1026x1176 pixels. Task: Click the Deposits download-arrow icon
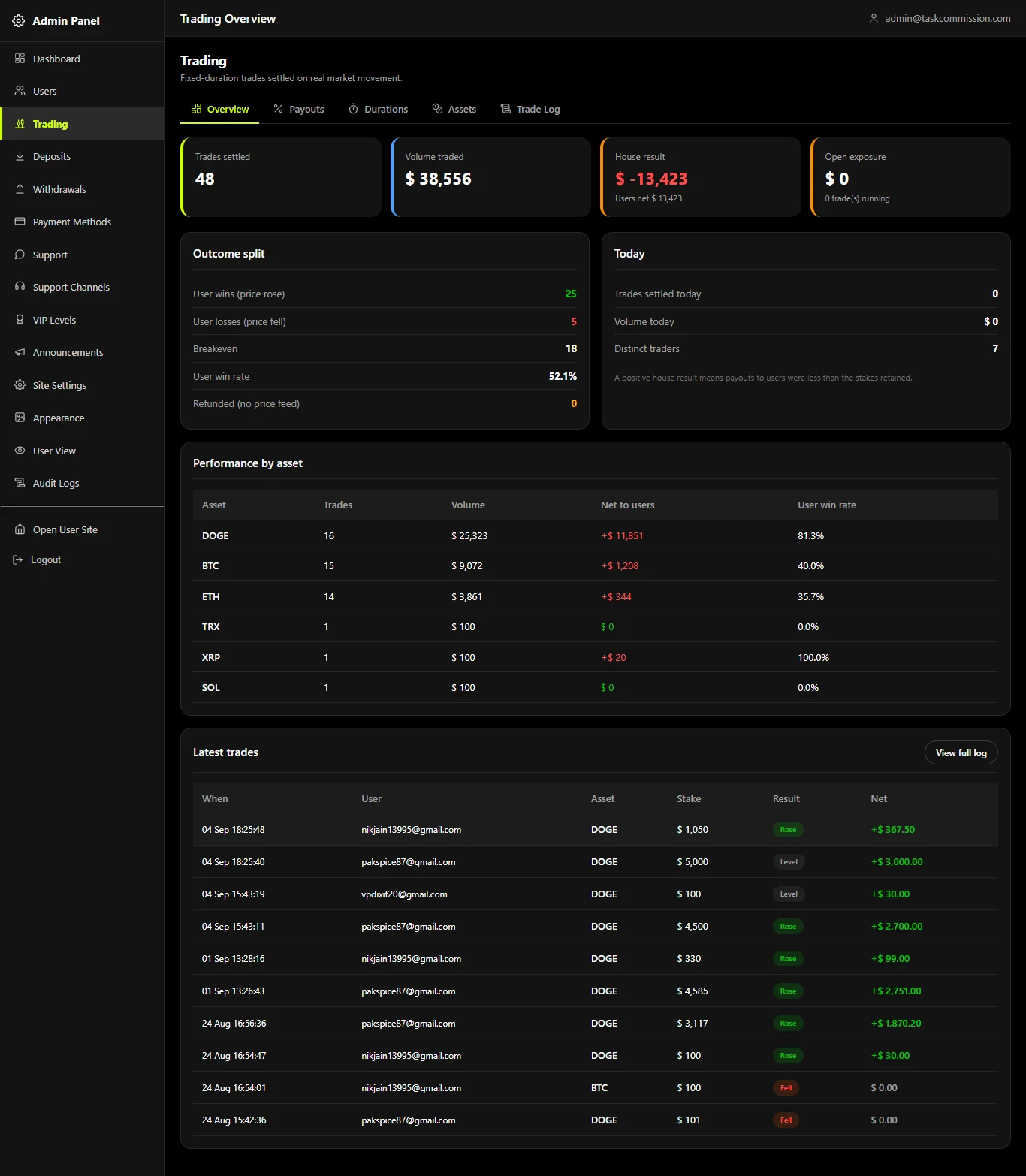tap(20, 156)
